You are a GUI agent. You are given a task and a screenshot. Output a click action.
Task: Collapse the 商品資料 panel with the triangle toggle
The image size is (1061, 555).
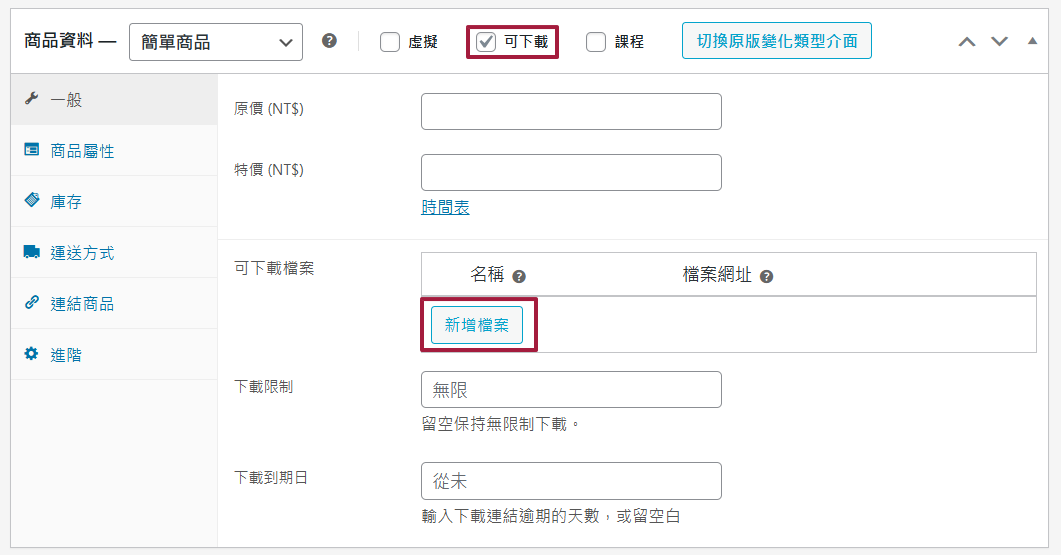1032,41
